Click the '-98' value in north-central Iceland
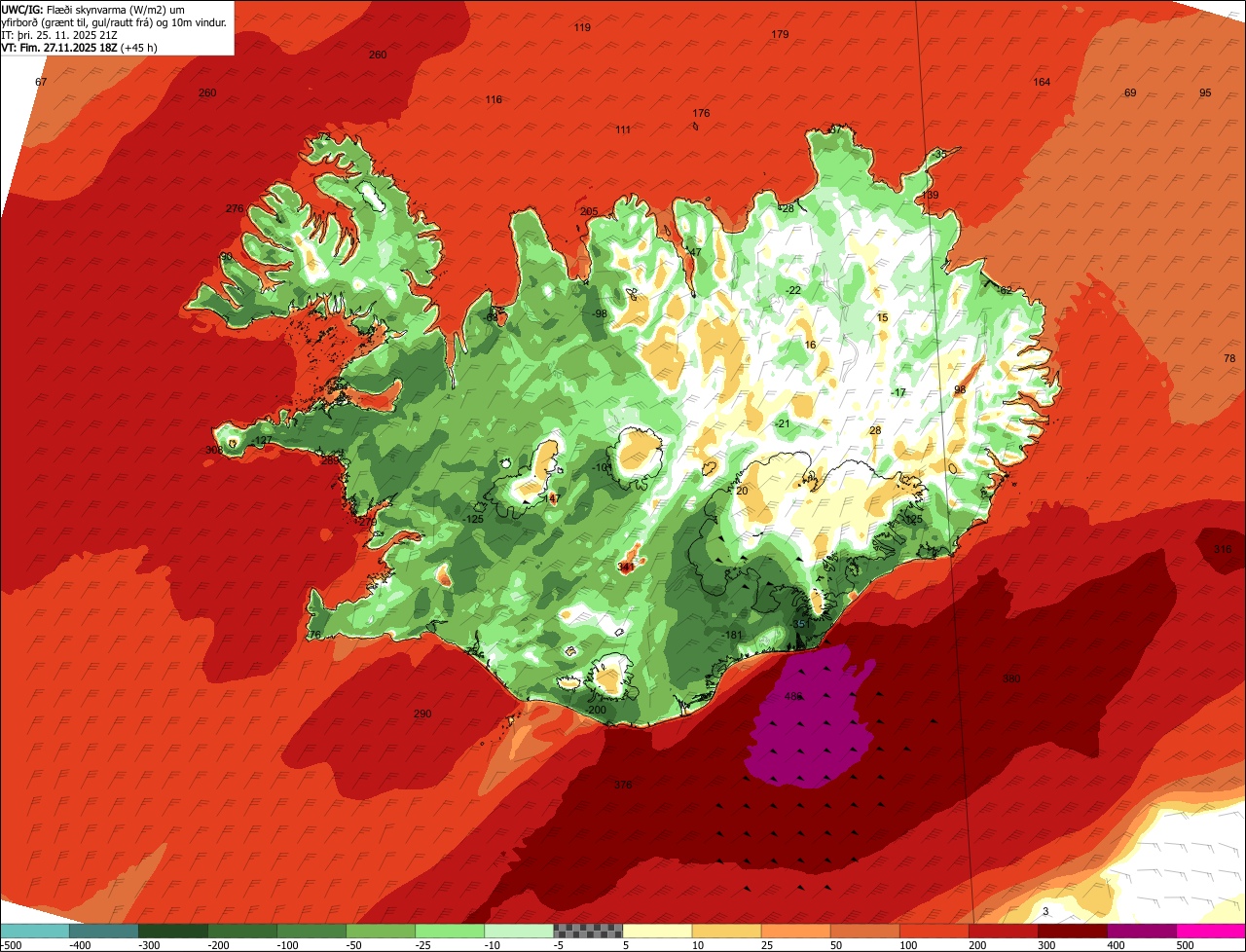This screenshot has width=1246, height=952. tap(599, 313)
